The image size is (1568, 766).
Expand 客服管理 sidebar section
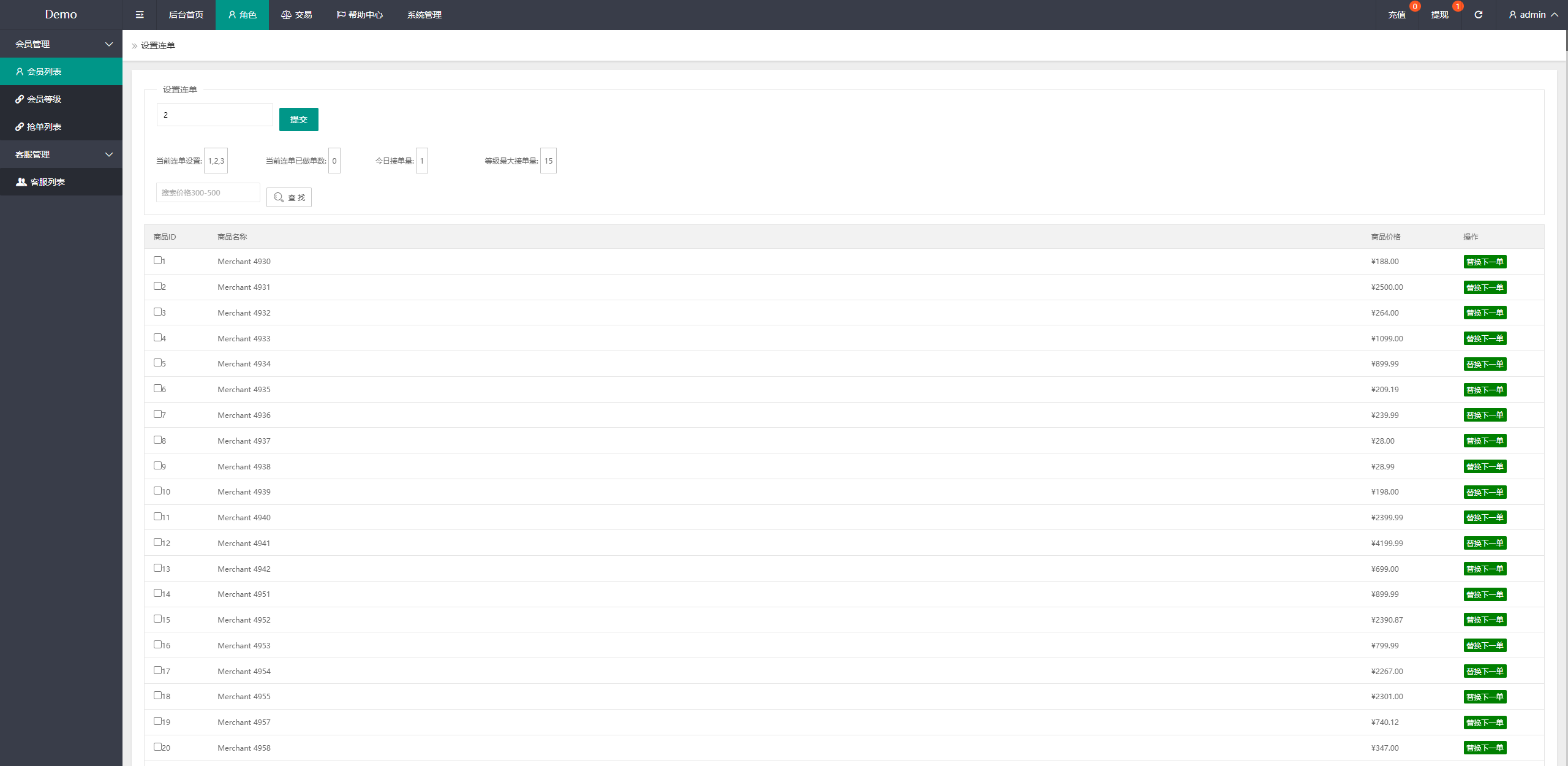pos(61,154)
